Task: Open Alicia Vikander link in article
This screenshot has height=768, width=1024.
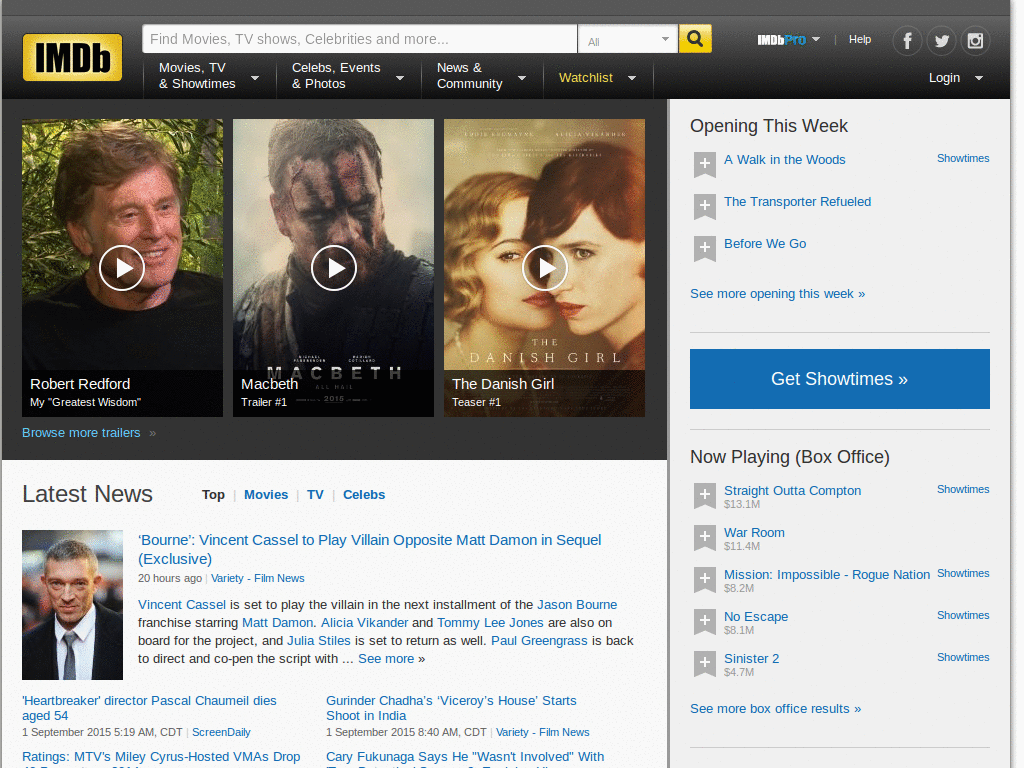Action: pyautogui.click(x=364, y=623)
